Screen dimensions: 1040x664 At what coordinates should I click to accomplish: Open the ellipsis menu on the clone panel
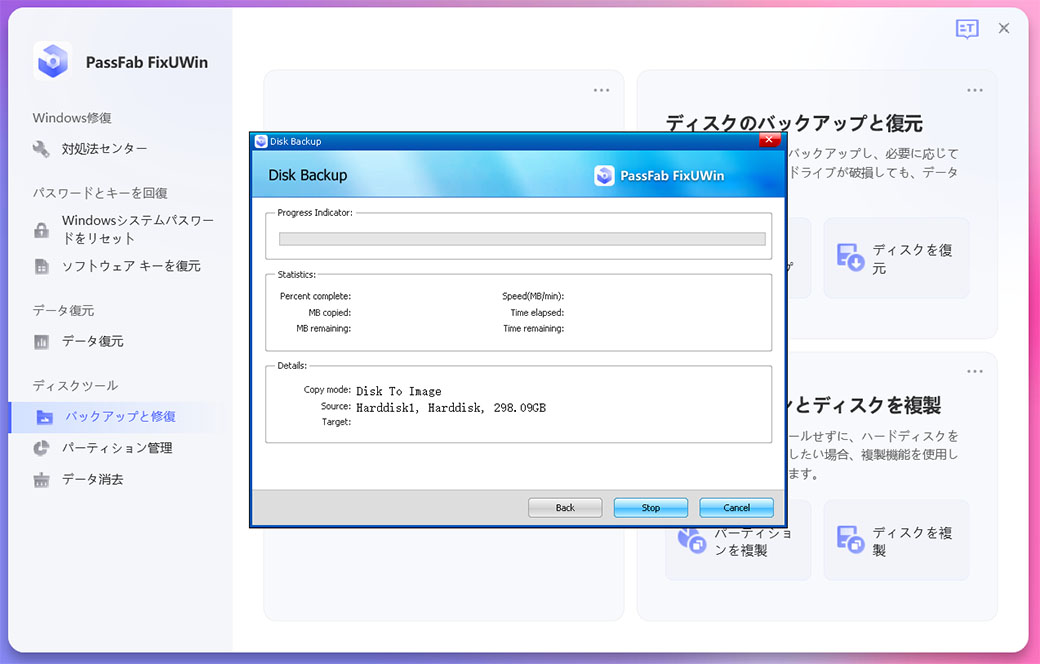coord(974,371)
